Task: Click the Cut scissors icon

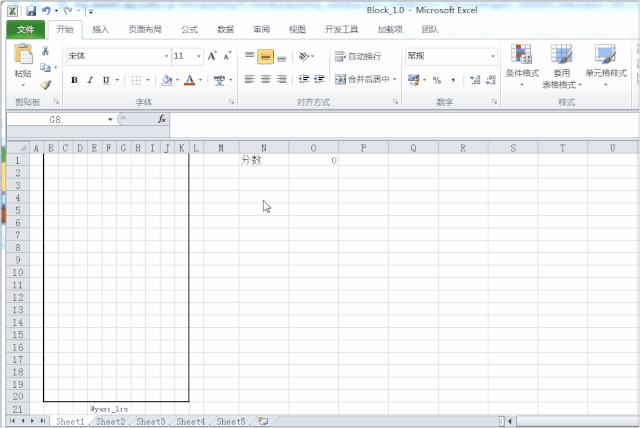Action: point(46,51)
